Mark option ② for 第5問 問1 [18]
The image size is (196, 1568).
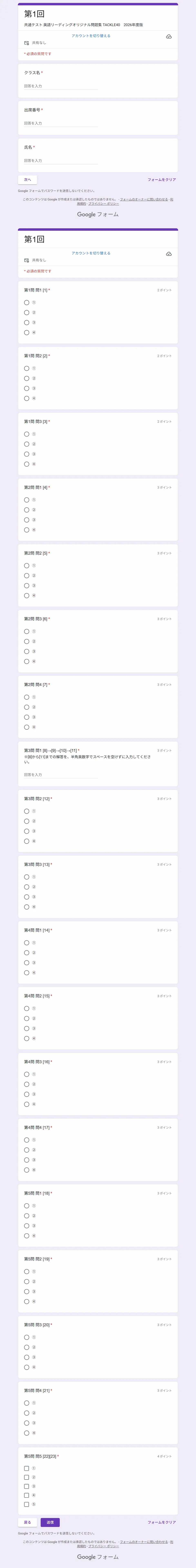point(27,1216)
